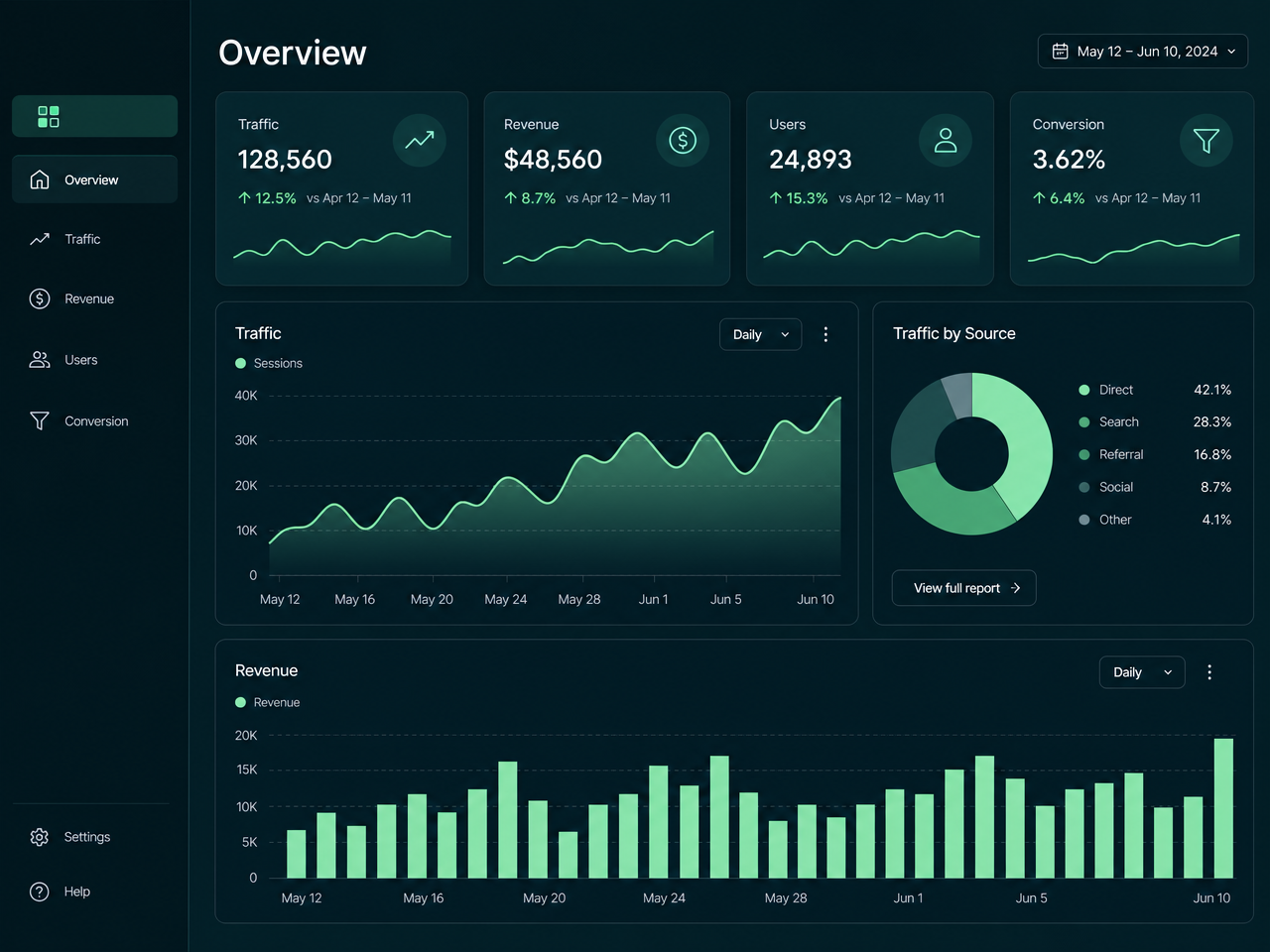Click the View full report button
1270x952 pixels.
click(963, 588)
